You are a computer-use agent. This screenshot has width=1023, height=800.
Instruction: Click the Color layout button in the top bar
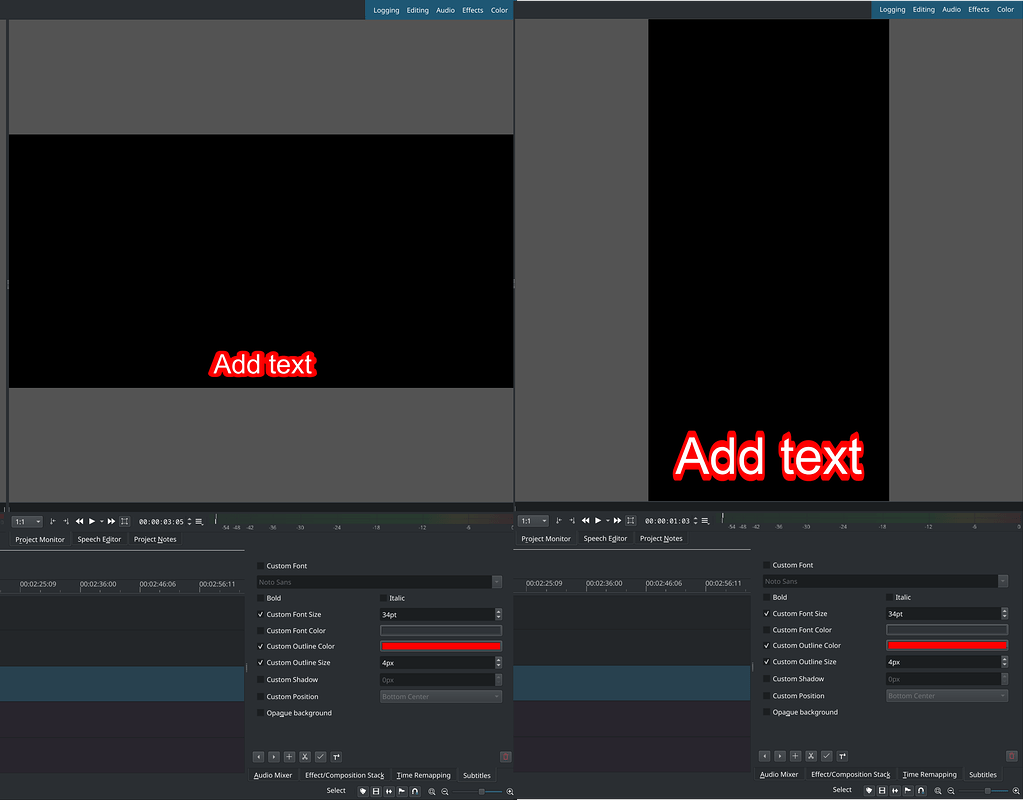click(x=499, y=9)
